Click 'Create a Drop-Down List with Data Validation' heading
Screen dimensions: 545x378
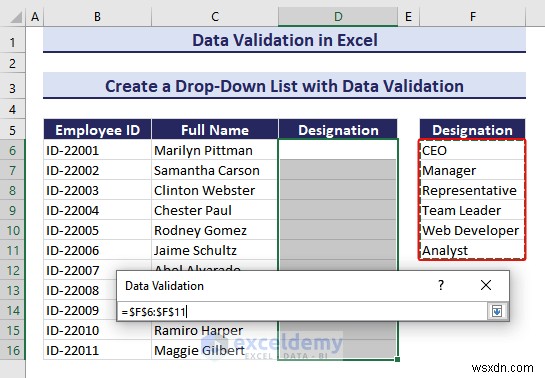pos(284,86)
